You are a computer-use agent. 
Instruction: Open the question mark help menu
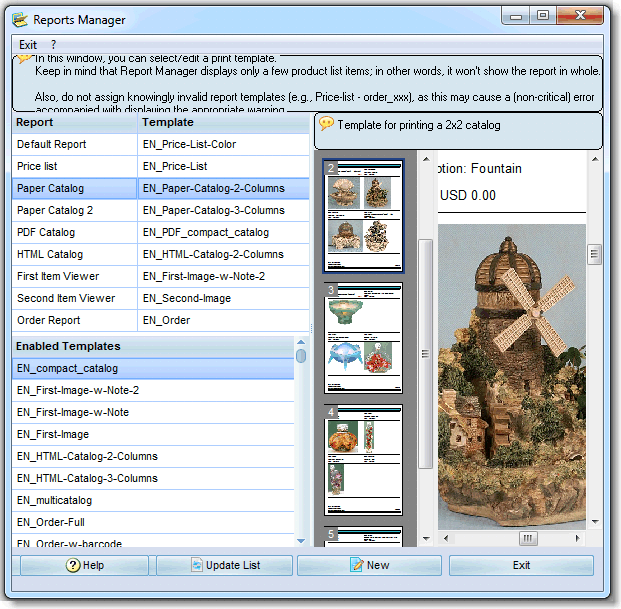pos(53,45)
